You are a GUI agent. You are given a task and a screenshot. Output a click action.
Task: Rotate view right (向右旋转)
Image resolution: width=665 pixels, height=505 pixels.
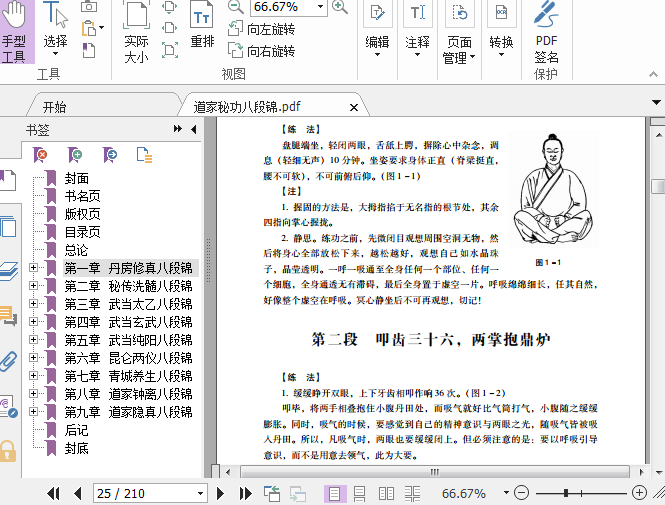coord(261,51)
